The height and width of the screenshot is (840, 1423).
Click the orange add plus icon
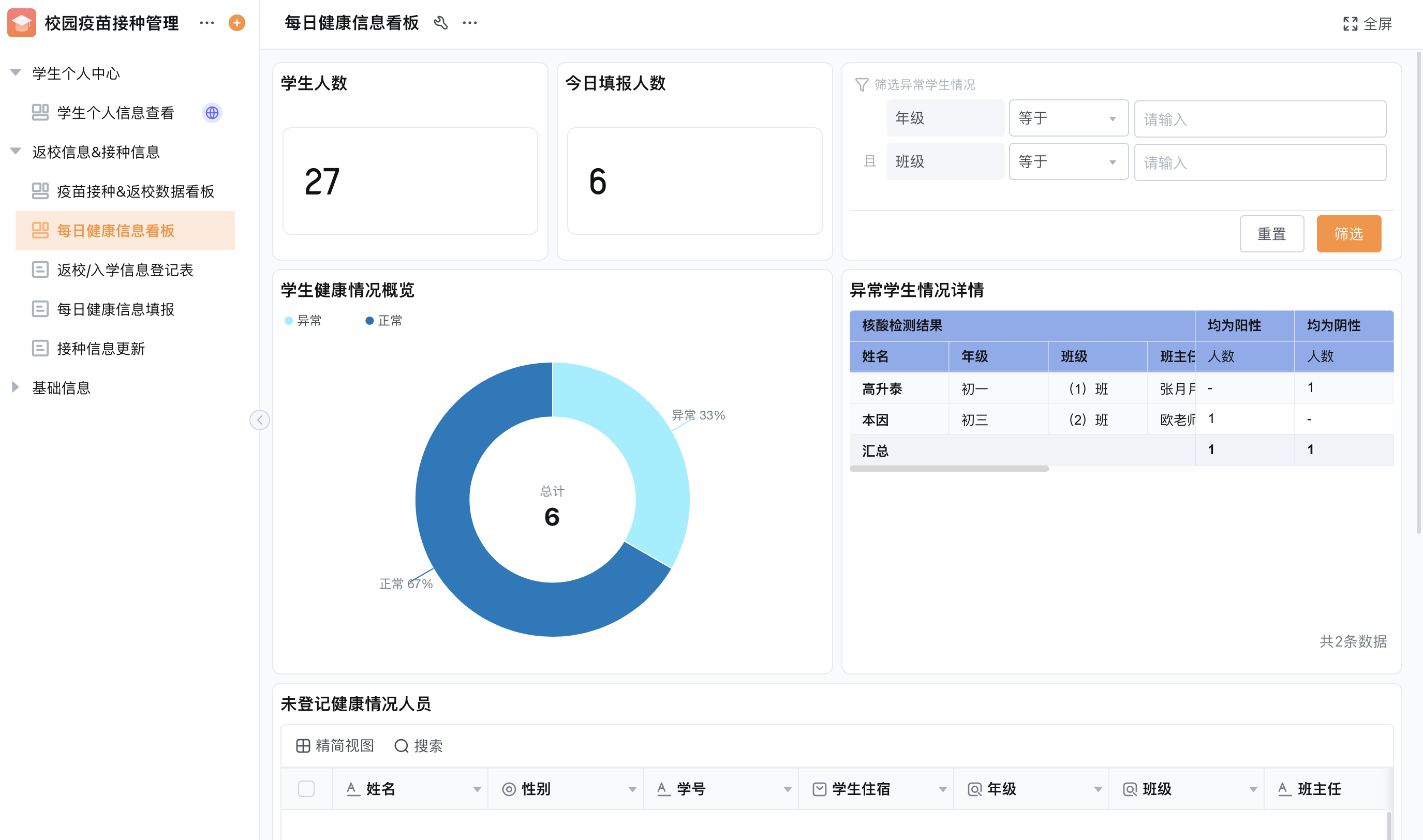click(x=236, y=23)
